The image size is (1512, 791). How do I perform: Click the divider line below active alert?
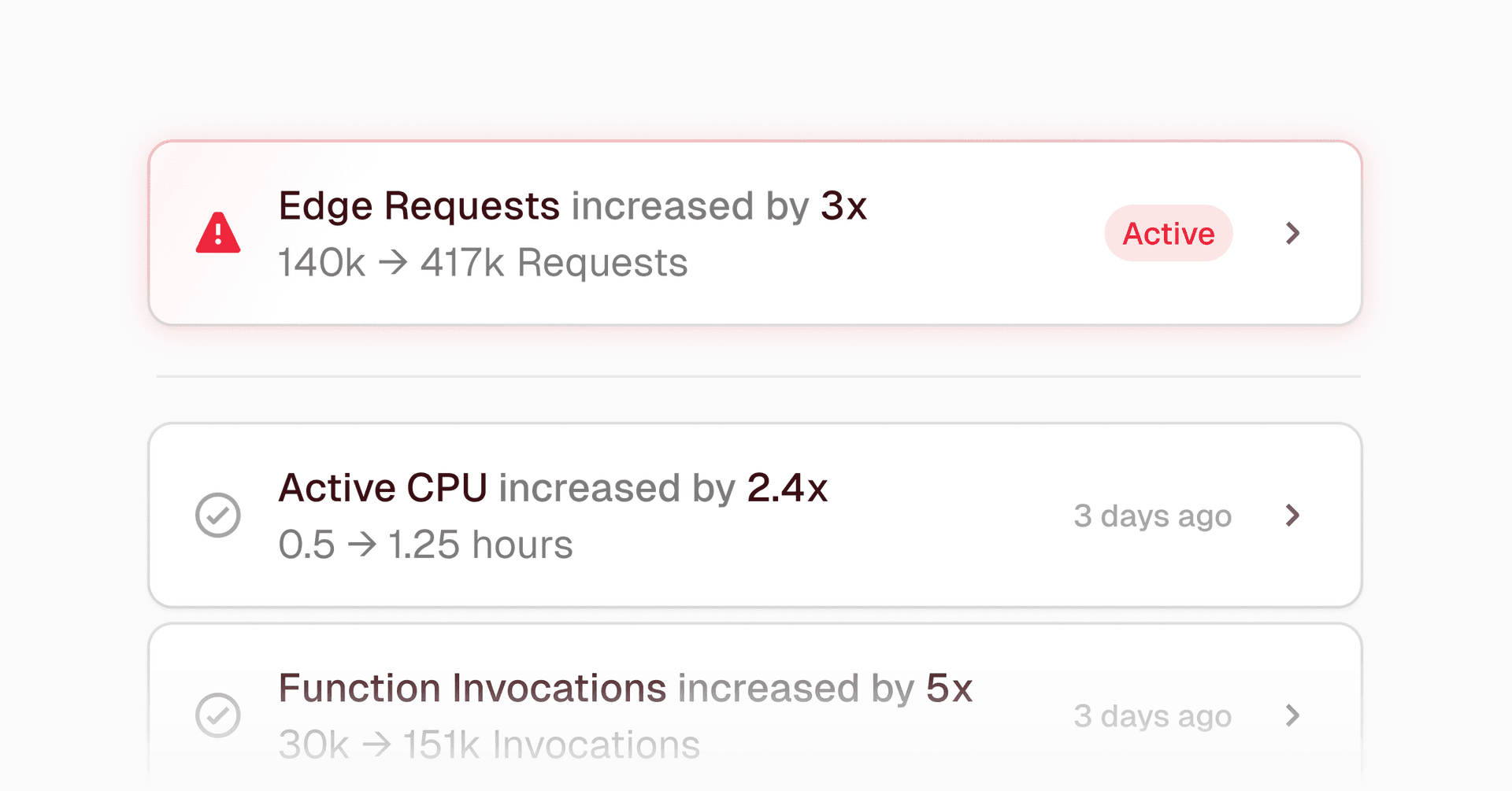[758, 376]
